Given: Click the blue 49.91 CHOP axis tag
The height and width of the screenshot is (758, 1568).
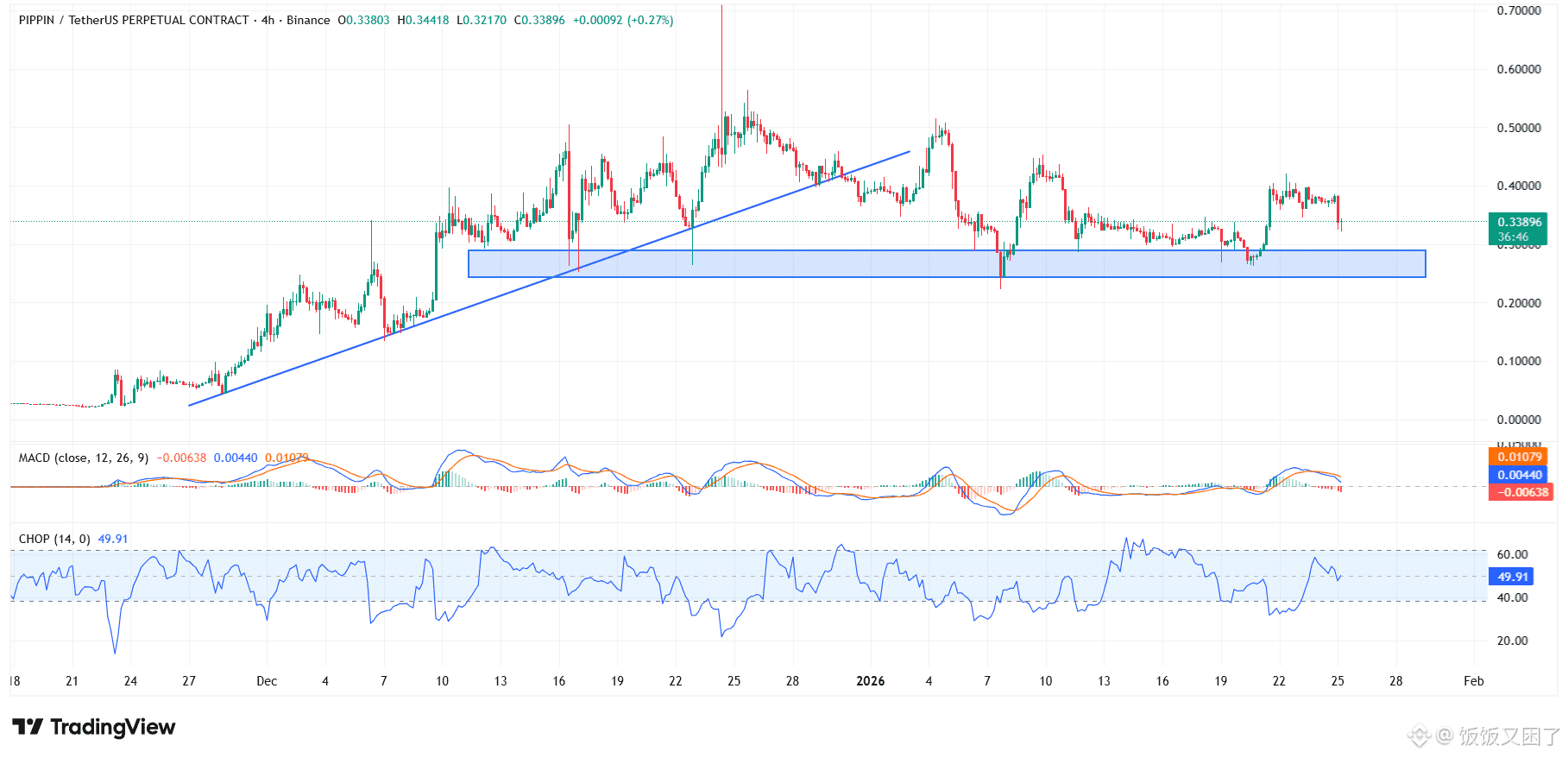Looking at the screenshot, I should coord(1512,577).
